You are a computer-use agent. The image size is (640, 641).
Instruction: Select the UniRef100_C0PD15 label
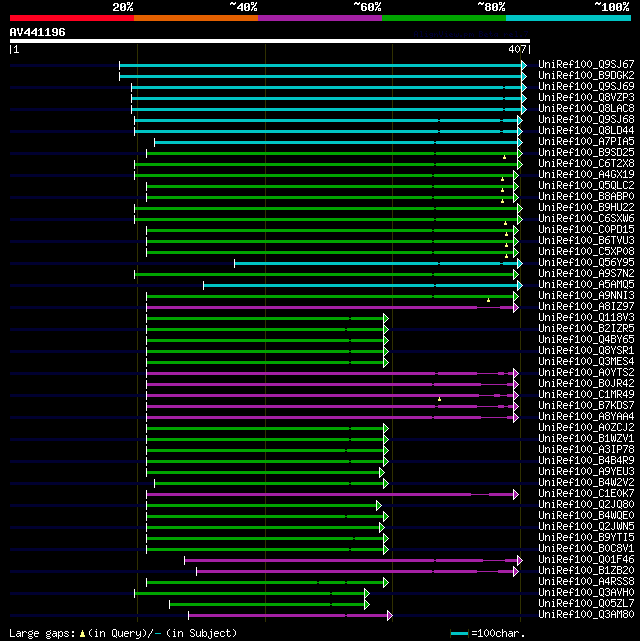[x=586, y=230]
